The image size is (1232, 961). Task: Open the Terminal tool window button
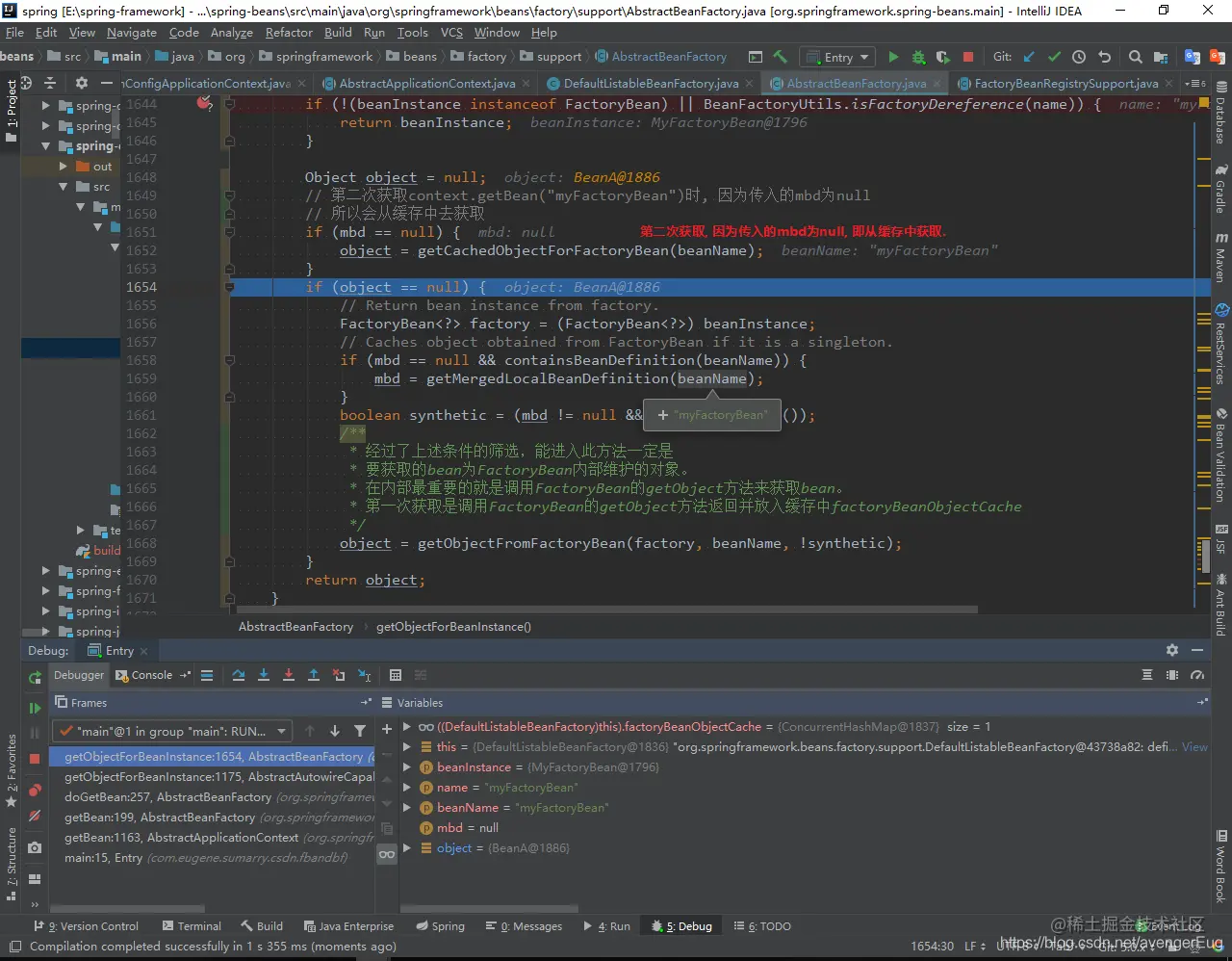192,926
